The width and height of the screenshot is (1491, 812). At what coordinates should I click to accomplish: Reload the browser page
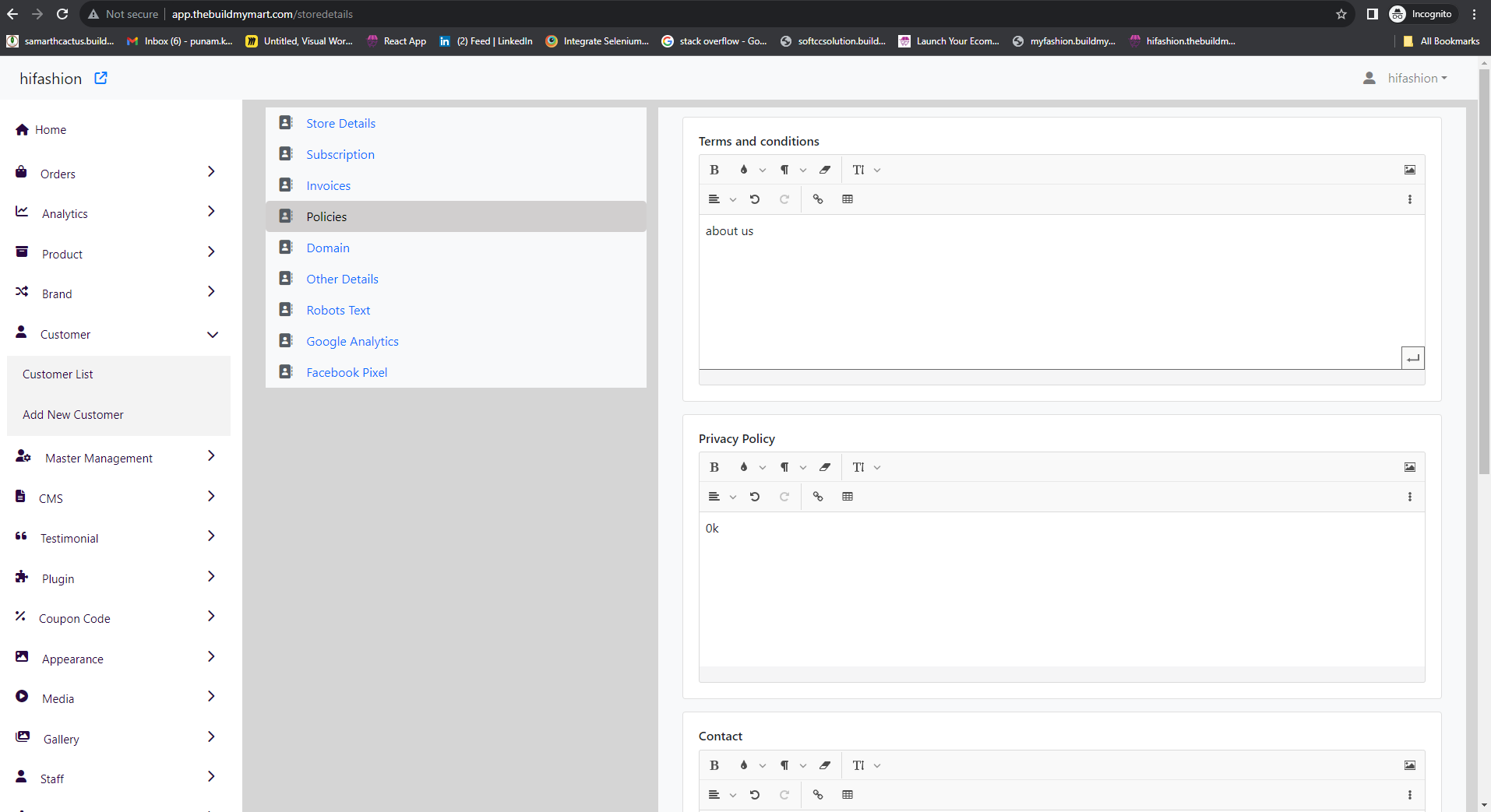62,14
